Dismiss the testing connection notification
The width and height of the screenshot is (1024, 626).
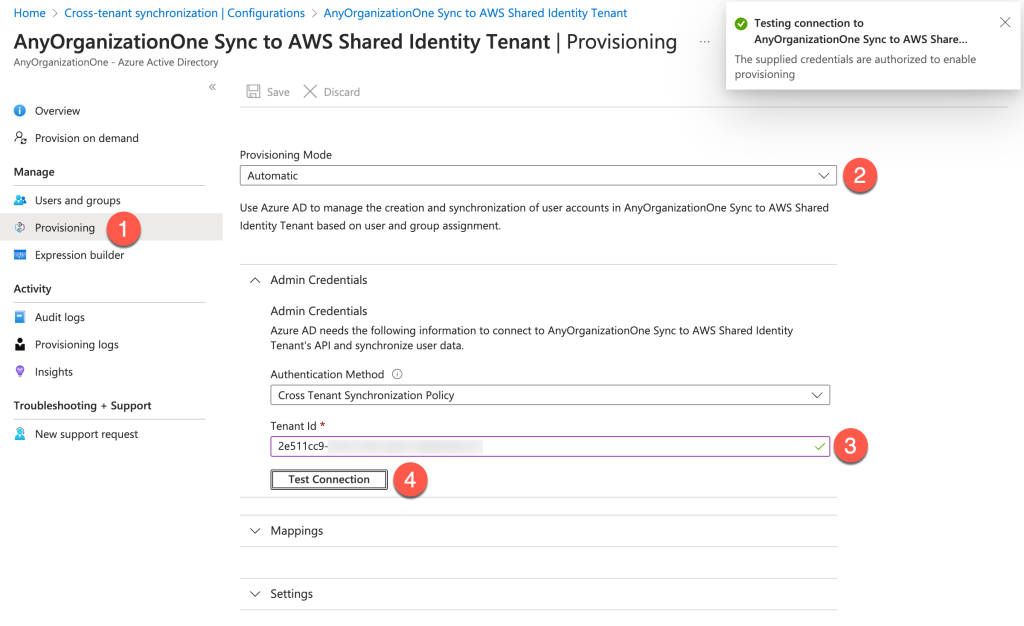(1005, 21)
